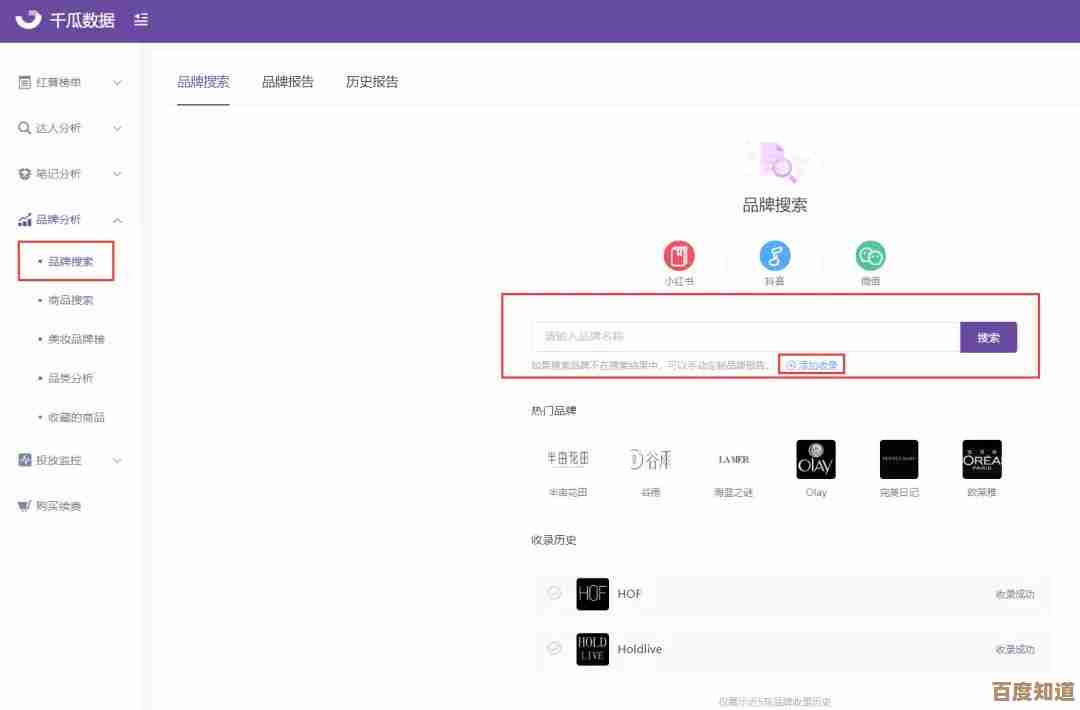
Task: Switch to the 品牌报告 tab
Action: tap(288, 82)
